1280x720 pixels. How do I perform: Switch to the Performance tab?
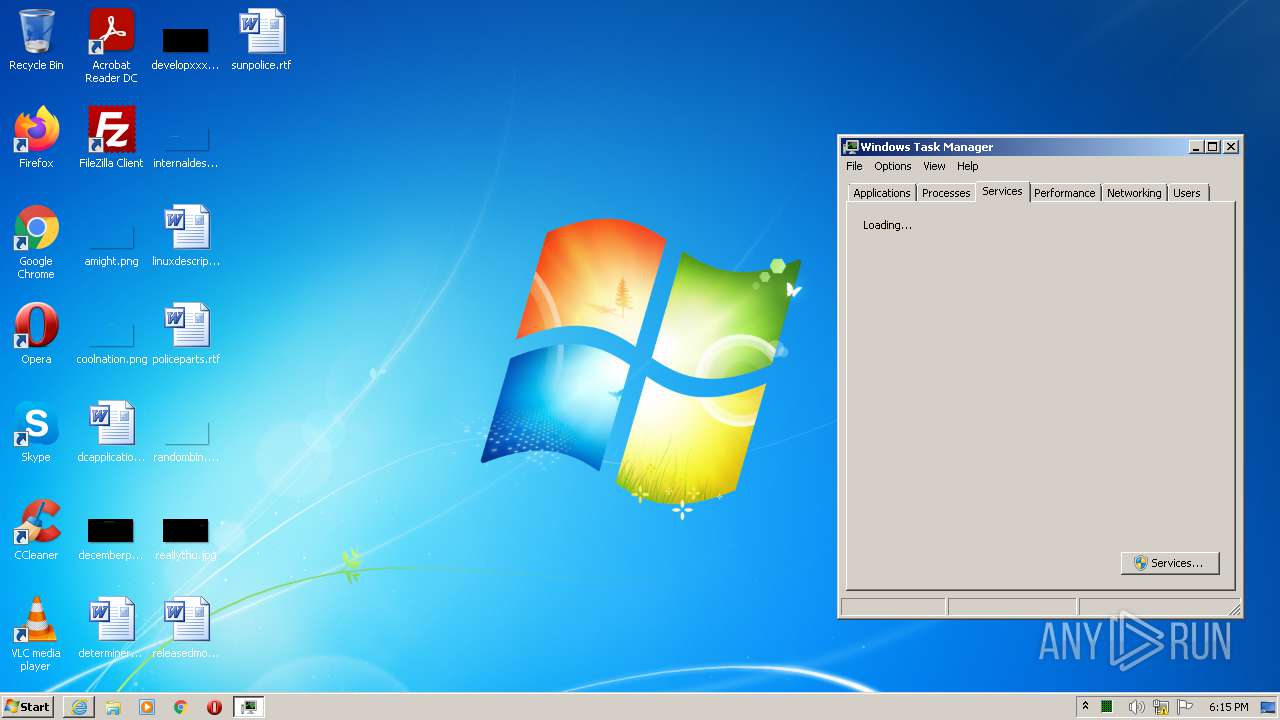(1065, 193)
